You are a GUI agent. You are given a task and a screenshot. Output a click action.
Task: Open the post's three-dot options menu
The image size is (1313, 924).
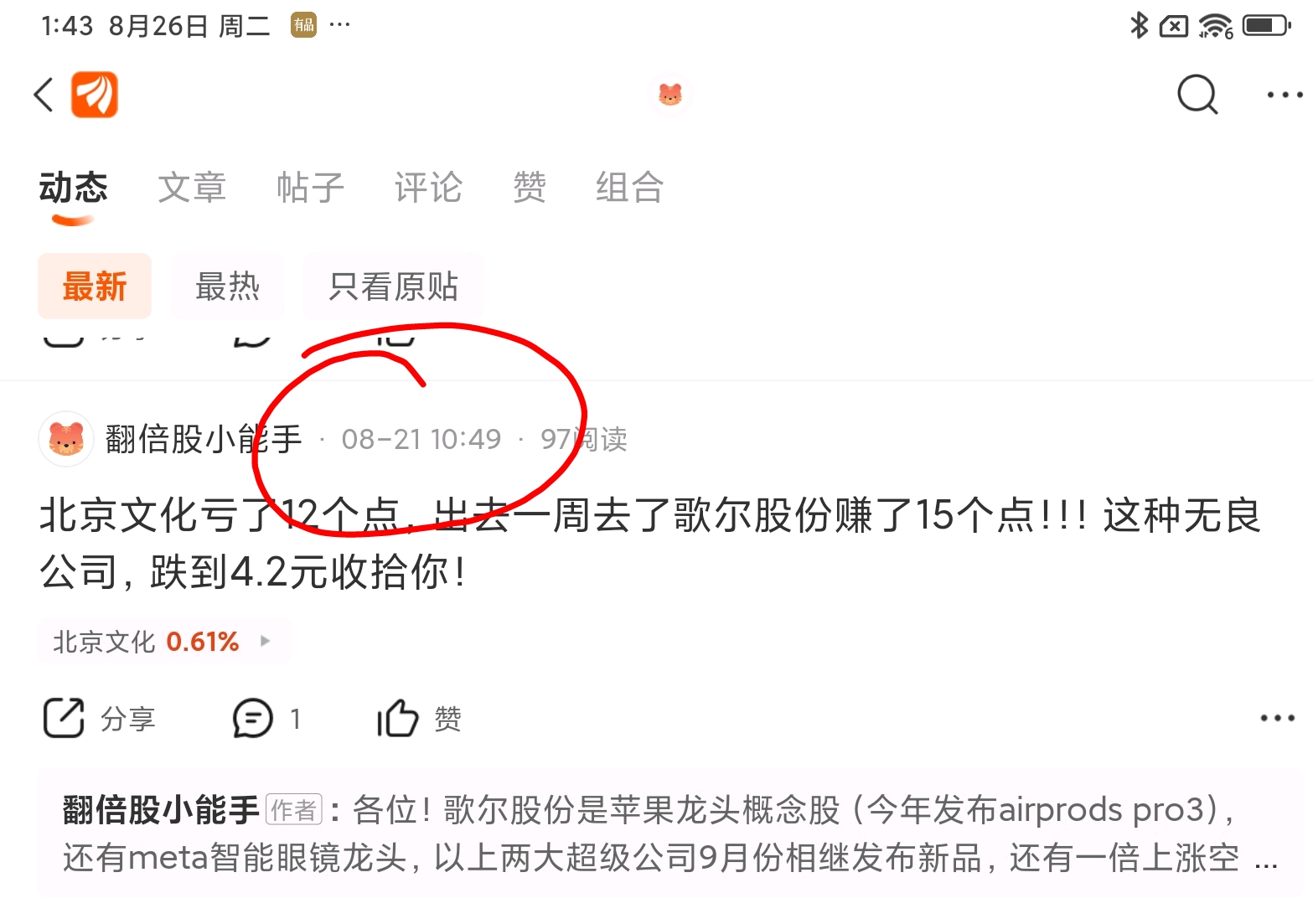click(1278, 718)
